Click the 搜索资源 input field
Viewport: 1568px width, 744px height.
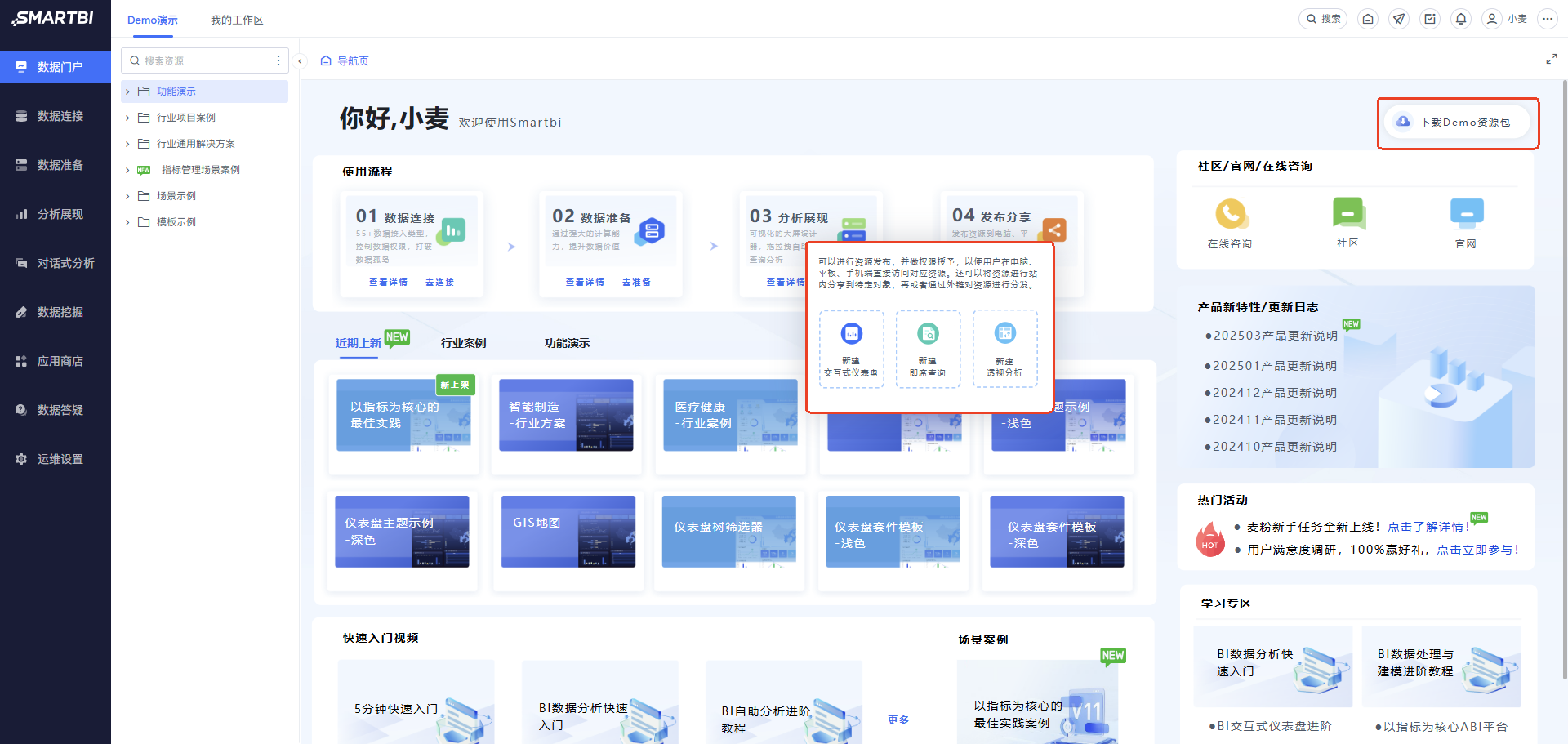(x=205, y=60)
